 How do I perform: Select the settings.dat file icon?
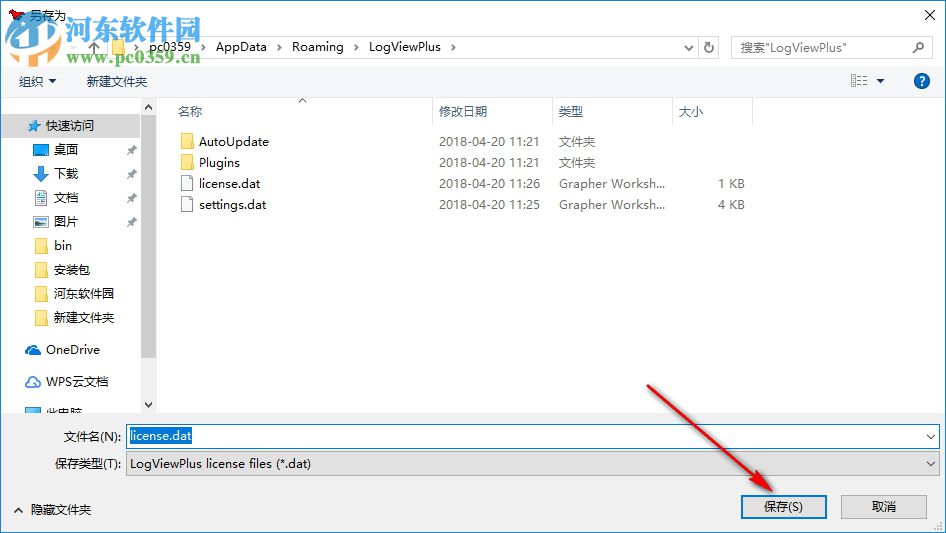tap(187, 205)
